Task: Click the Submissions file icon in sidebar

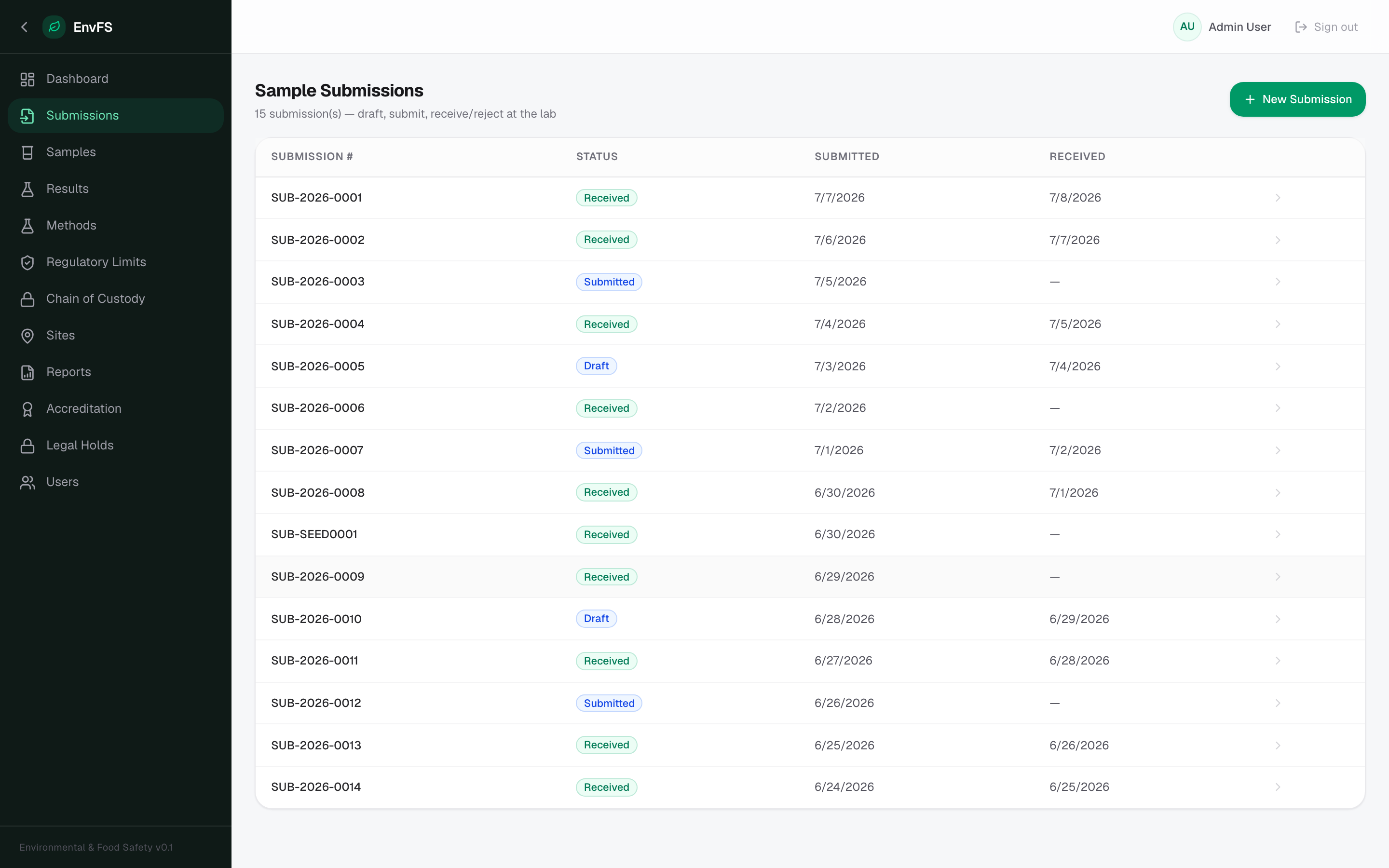Action: click(27, 116)
